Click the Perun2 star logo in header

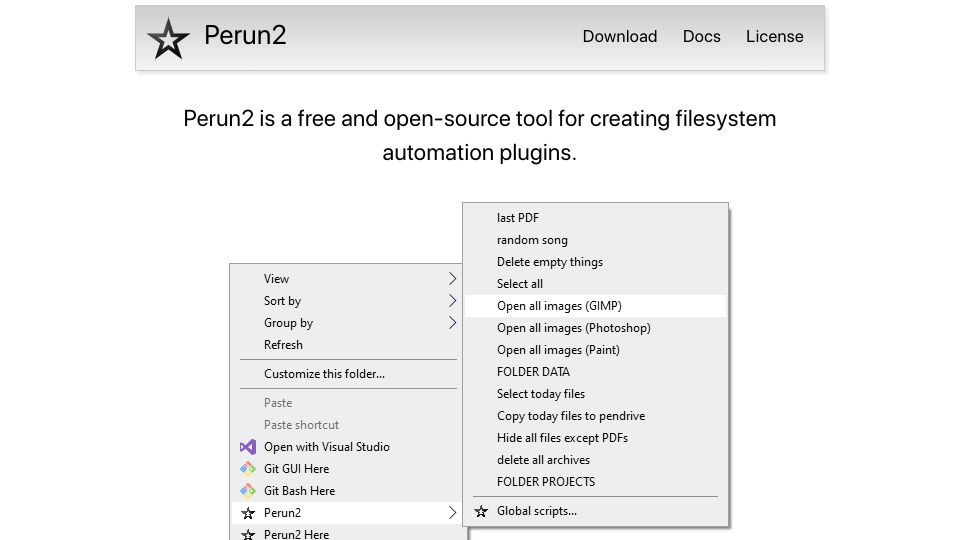tap(168, 38)
